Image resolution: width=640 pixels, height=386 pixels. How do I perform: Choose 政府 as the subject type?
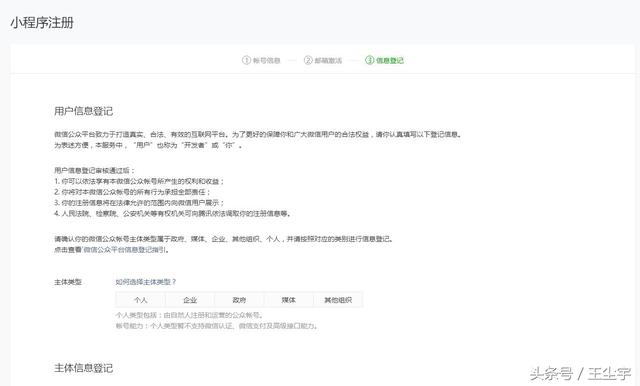(239, 300)
